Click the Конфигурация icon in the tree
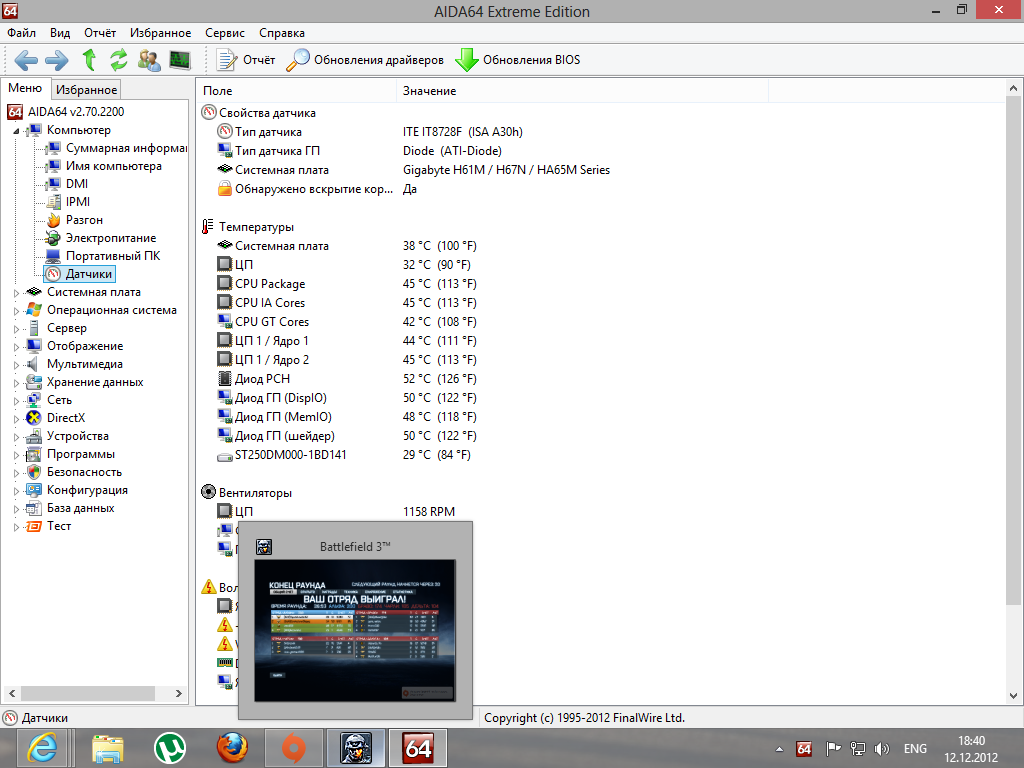The width and height of the screenshot is (1024, 768). pyautogui.click(x=34, y=490)
